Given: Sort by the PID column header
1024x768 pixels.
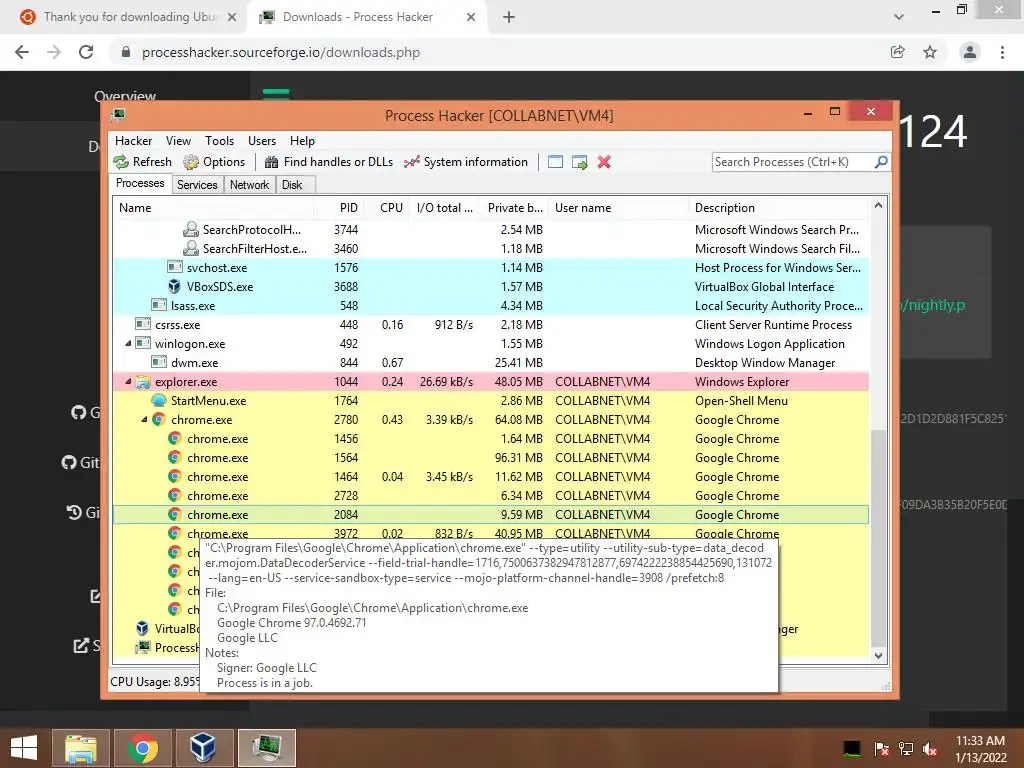Looking at the screenshot, I should pos(338,208).
